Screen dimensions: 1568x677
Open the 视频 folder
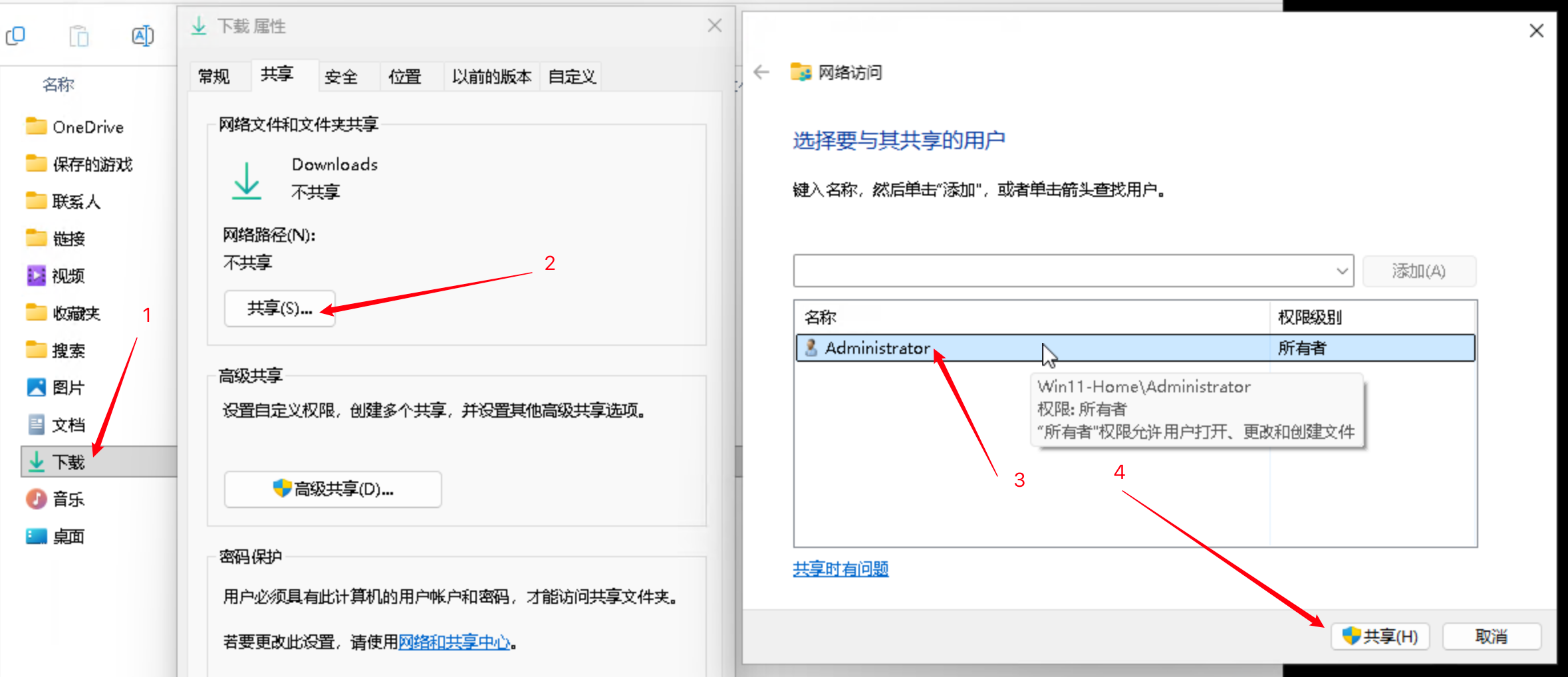point(68,276)
